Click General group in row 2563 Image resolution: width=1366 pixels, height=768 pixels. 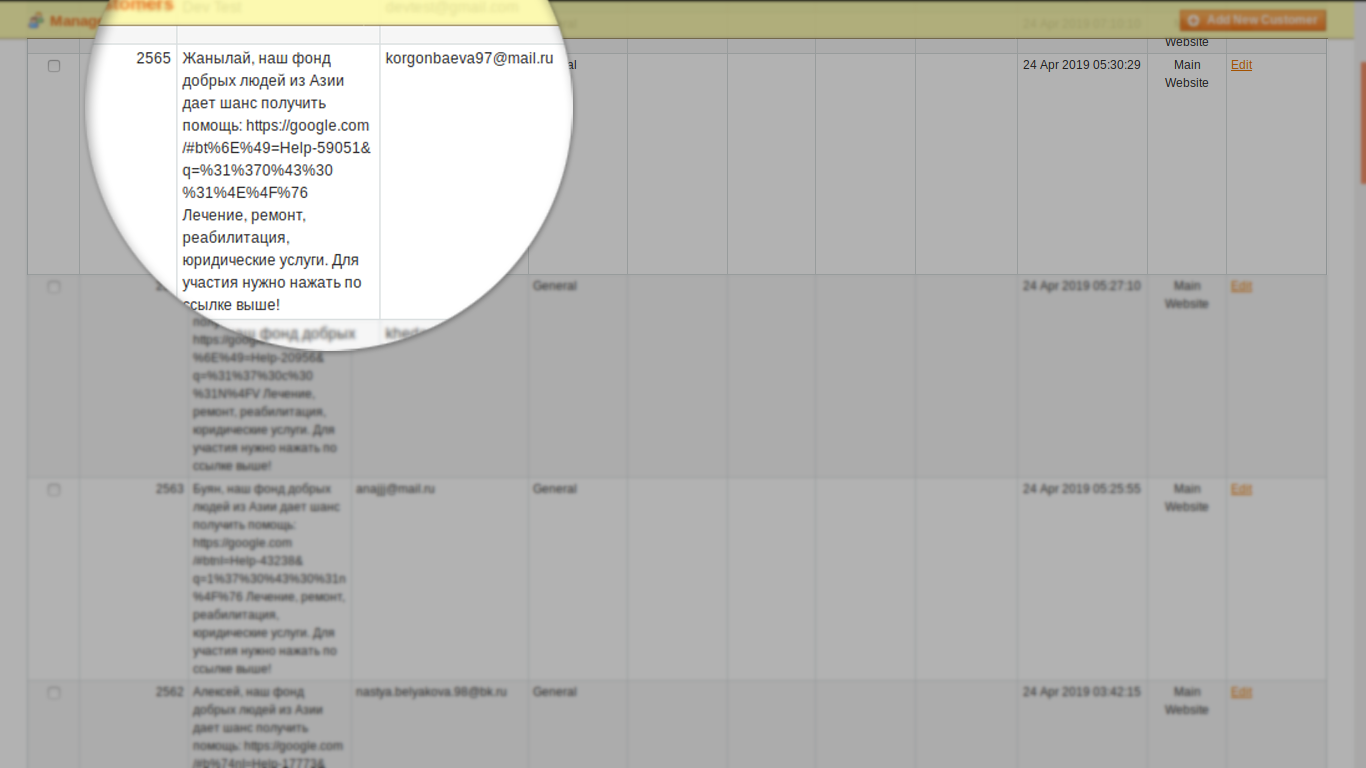pos(554,489)
